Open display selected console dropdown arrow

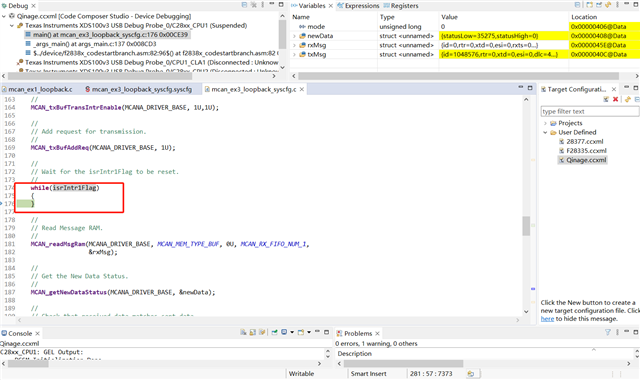(x=292, y=332)
